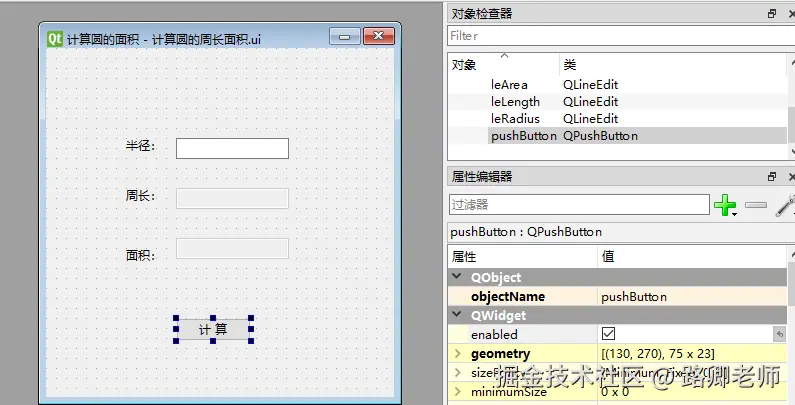Select the 面积: label on the form
This screenshot has height=405, width=795.
[x=140, y=255]
